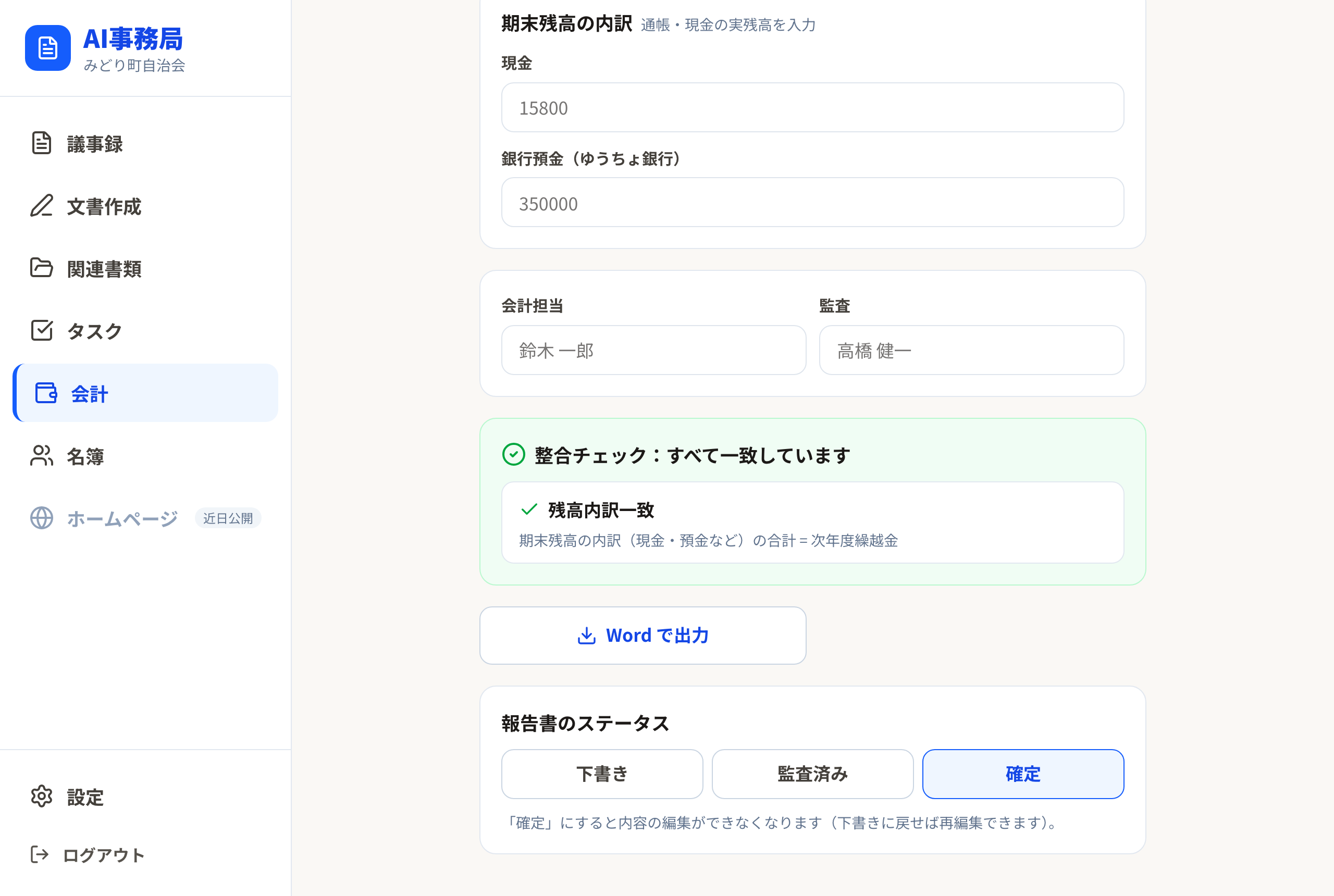Click the 監査 label above 高橋 健一
The width and height of the screenshot is (1334, 896).
pyautogui.click(x=834, y=306)
